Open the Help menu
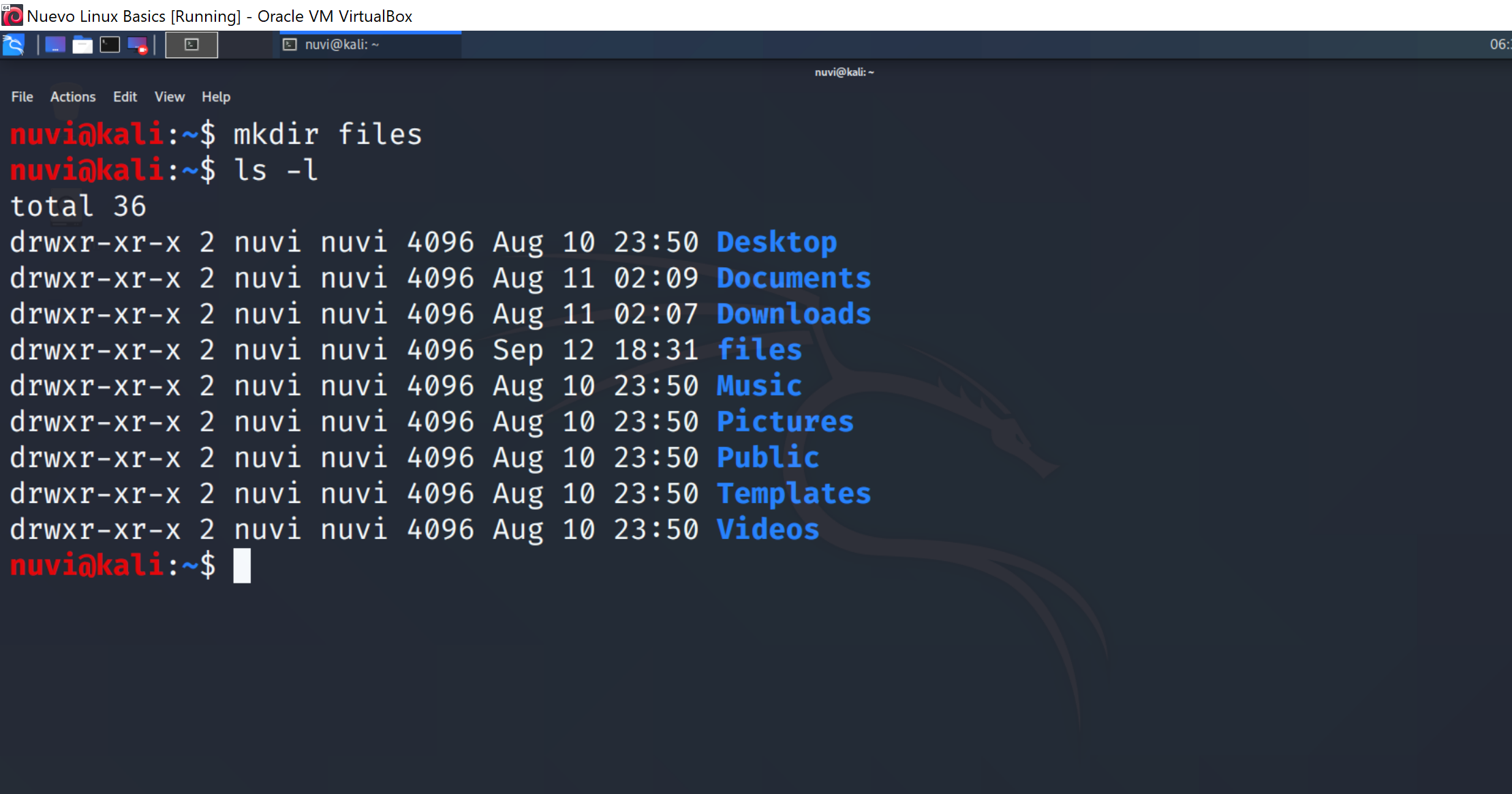Screen dimensions: 1512x794 [x=216, y=97]
